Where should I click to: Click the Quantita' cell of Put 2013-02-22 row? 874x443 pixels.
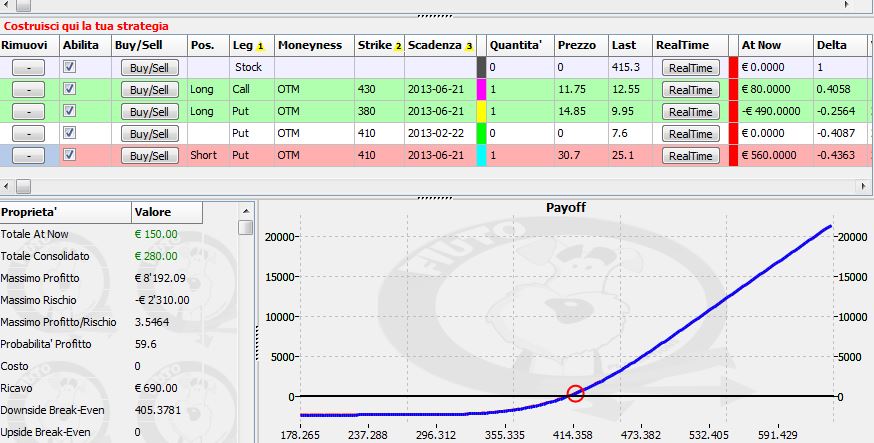click(x=521, y=134)
